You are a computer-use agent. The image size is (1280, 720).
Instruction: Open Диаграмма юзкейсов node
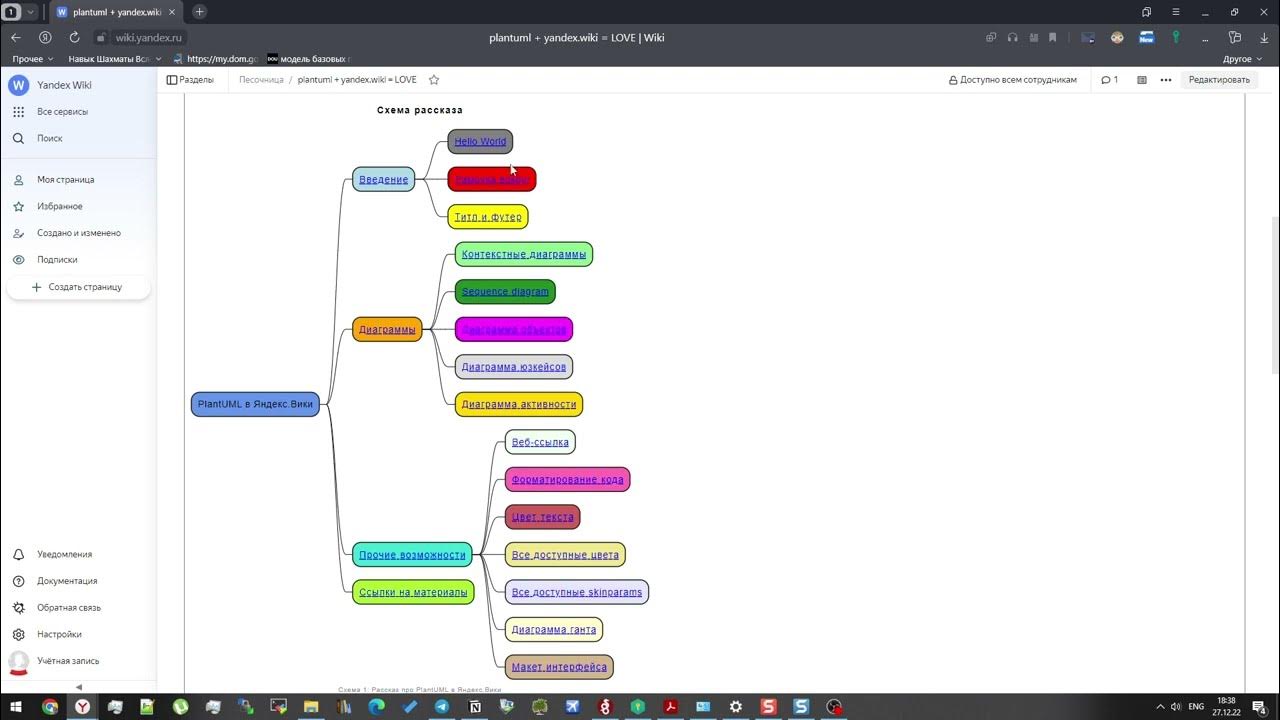pyautogui.click(x=514, y=367)
